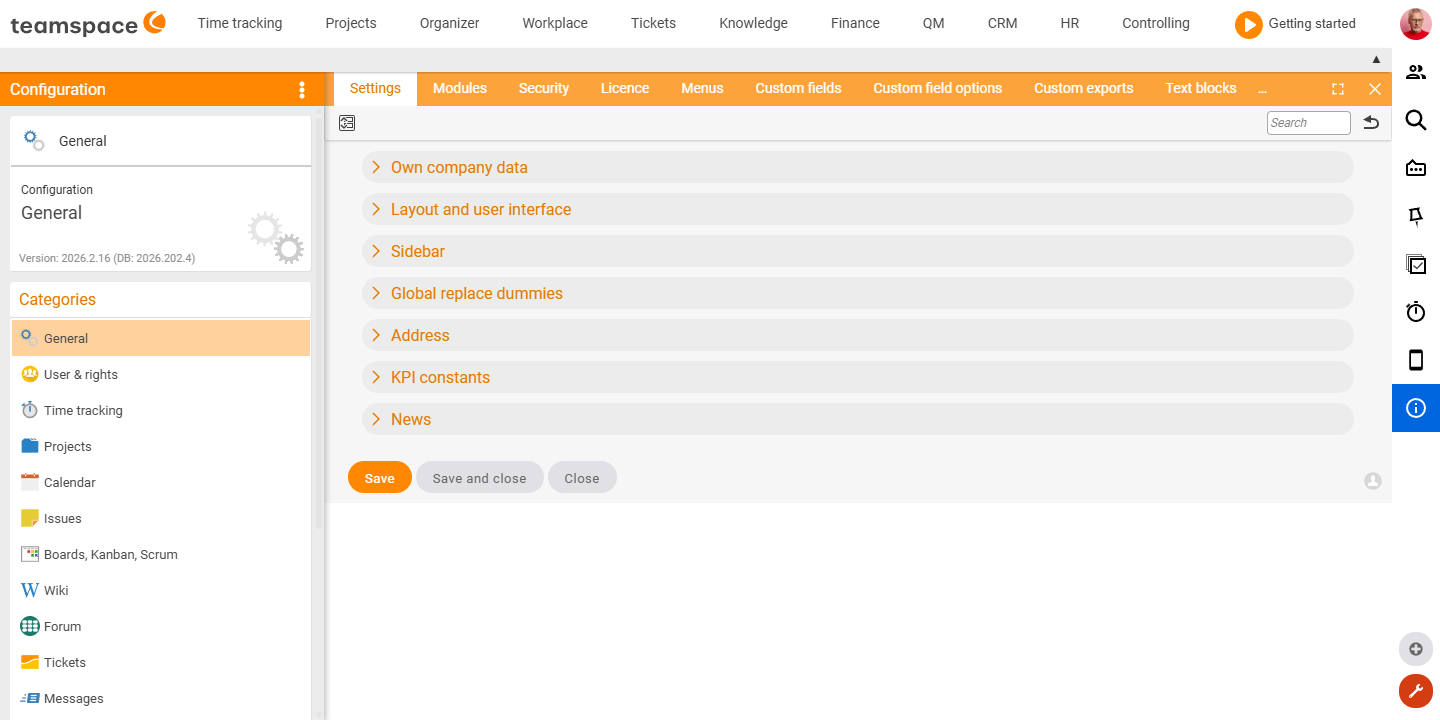The height and width of the screenshot is (720, 1440).
Task: Select the Tickets category
Action: 161,662
